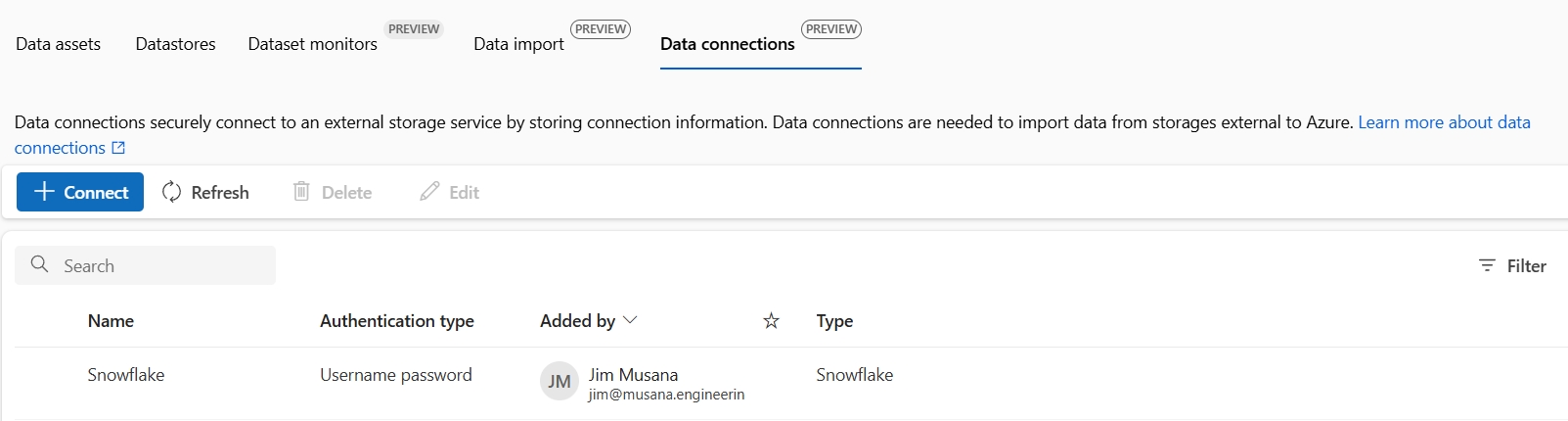Sort by Name column header
The image size is (1568, 421).
coord(111,321)
